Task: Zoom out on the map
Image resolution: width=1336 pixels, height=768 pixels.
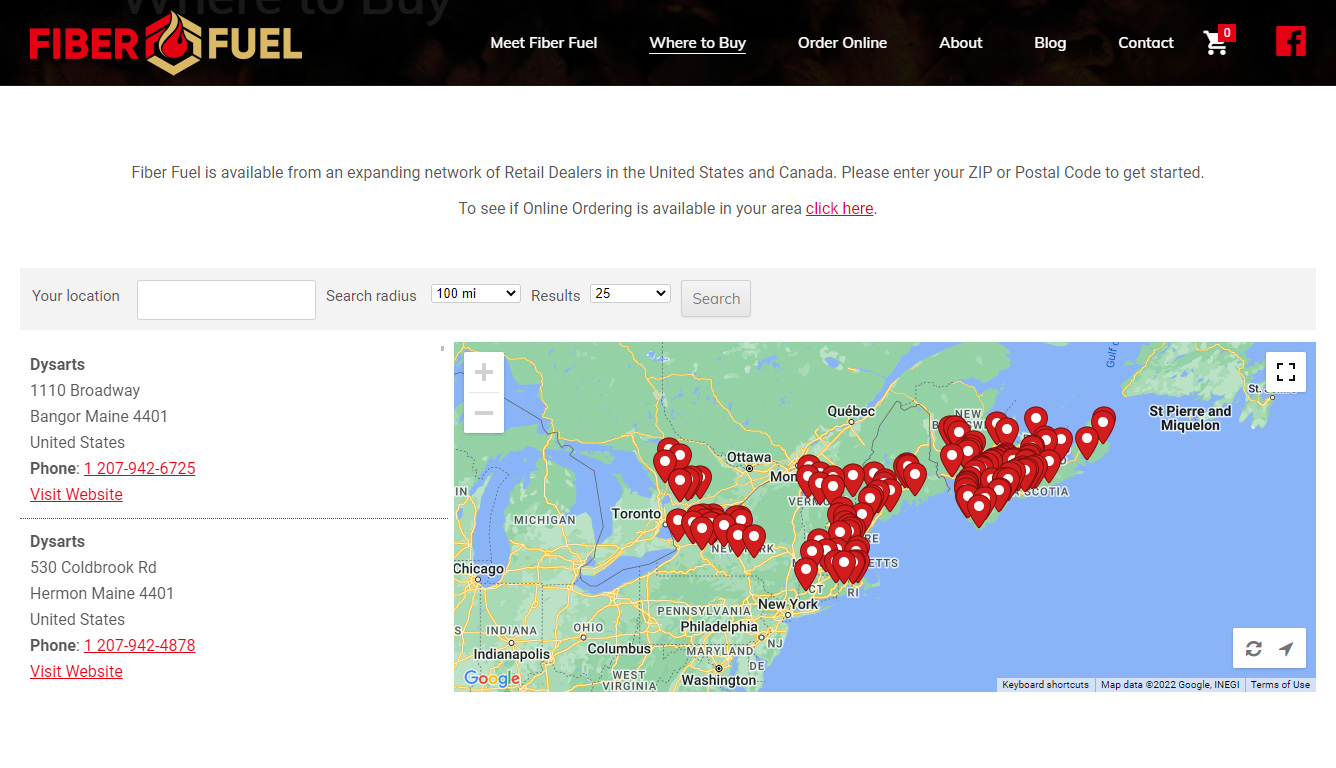Action: point(484,412)
